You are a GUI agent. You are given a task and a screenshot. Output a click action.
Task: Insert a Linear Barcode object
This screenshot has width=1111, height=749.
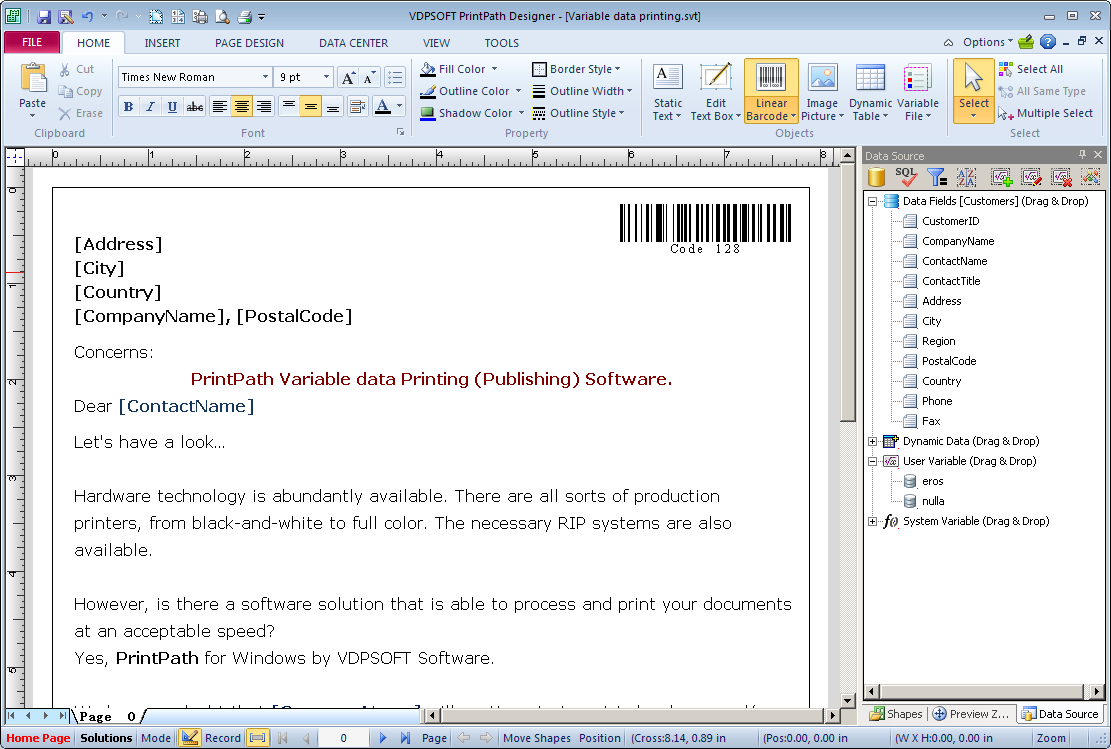pos(771,92)
